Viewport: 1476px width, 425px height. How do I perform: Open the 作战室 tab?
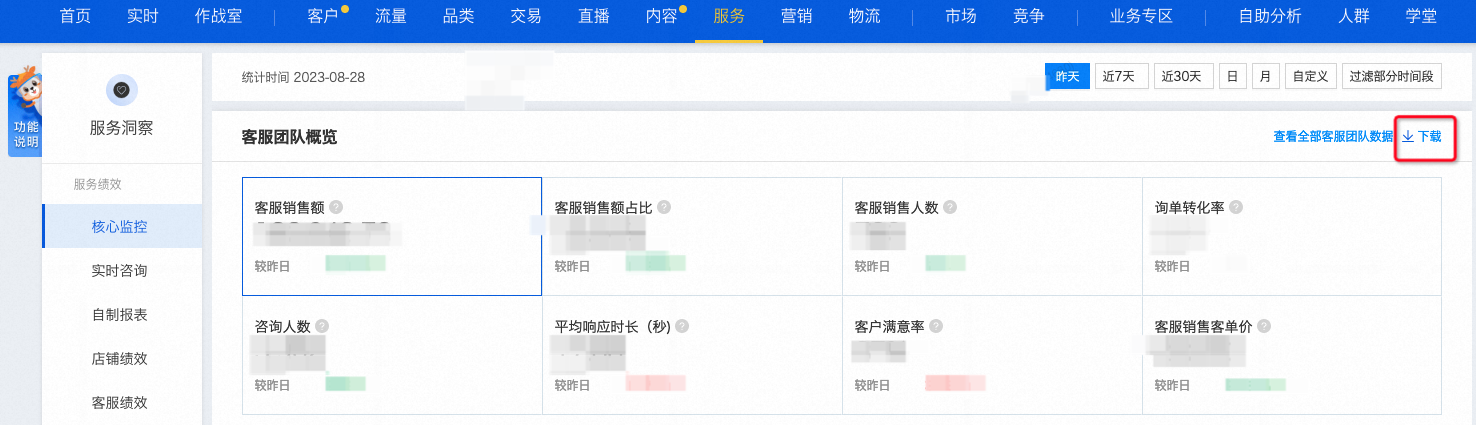click(x=218, y=17)
